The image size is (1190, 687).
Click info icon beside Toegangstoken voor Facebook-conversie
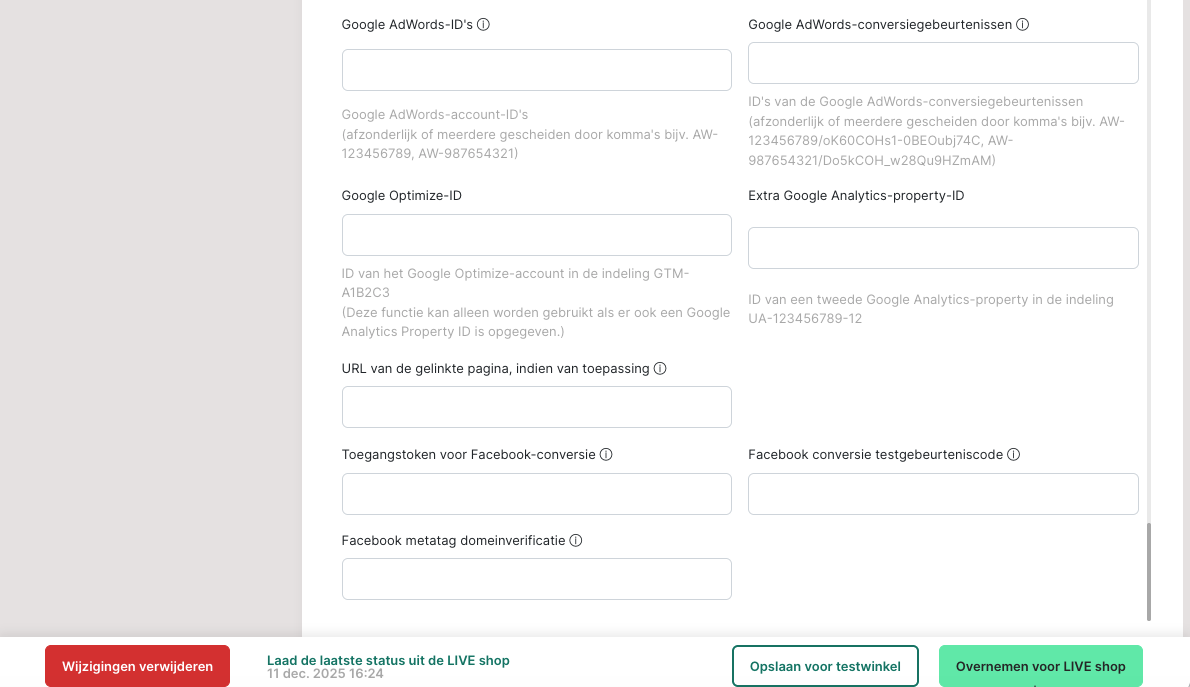(606, 455)
